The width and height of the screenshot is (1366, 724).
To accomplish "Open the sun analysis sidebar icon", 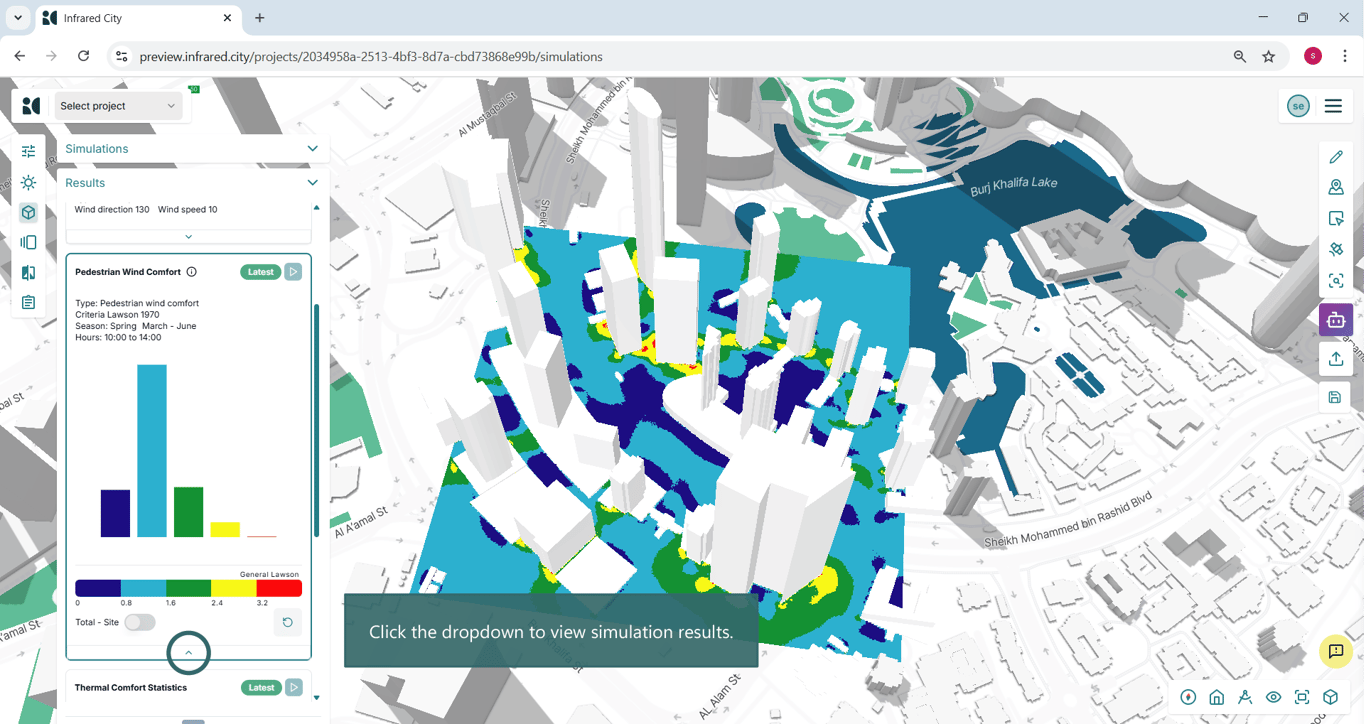I will pos(28,182).
